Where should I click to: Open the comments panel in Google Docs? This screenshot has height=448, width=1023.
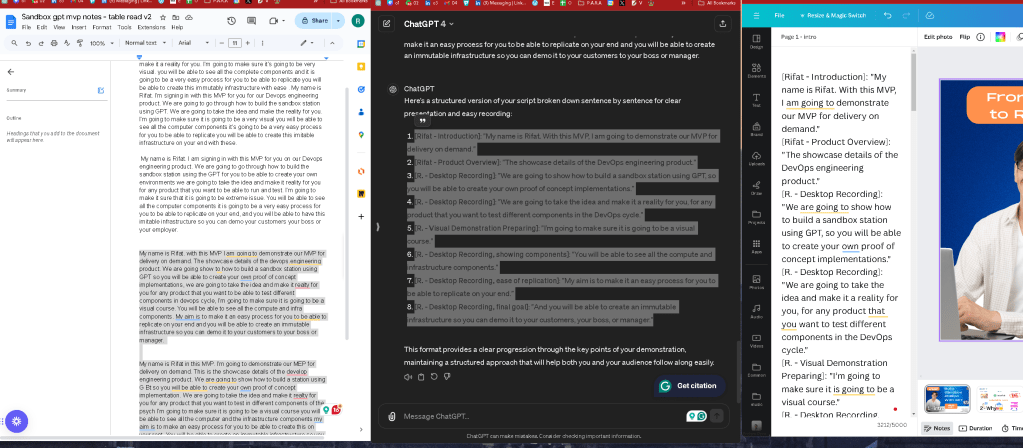pos(252,21)
